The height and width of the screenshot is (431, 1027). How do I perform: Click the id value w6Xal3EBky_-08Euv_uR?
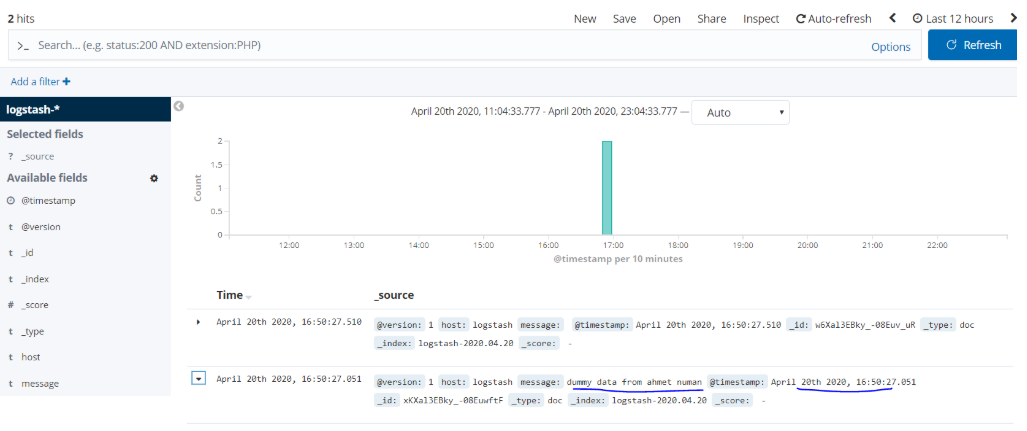point(867,325)
